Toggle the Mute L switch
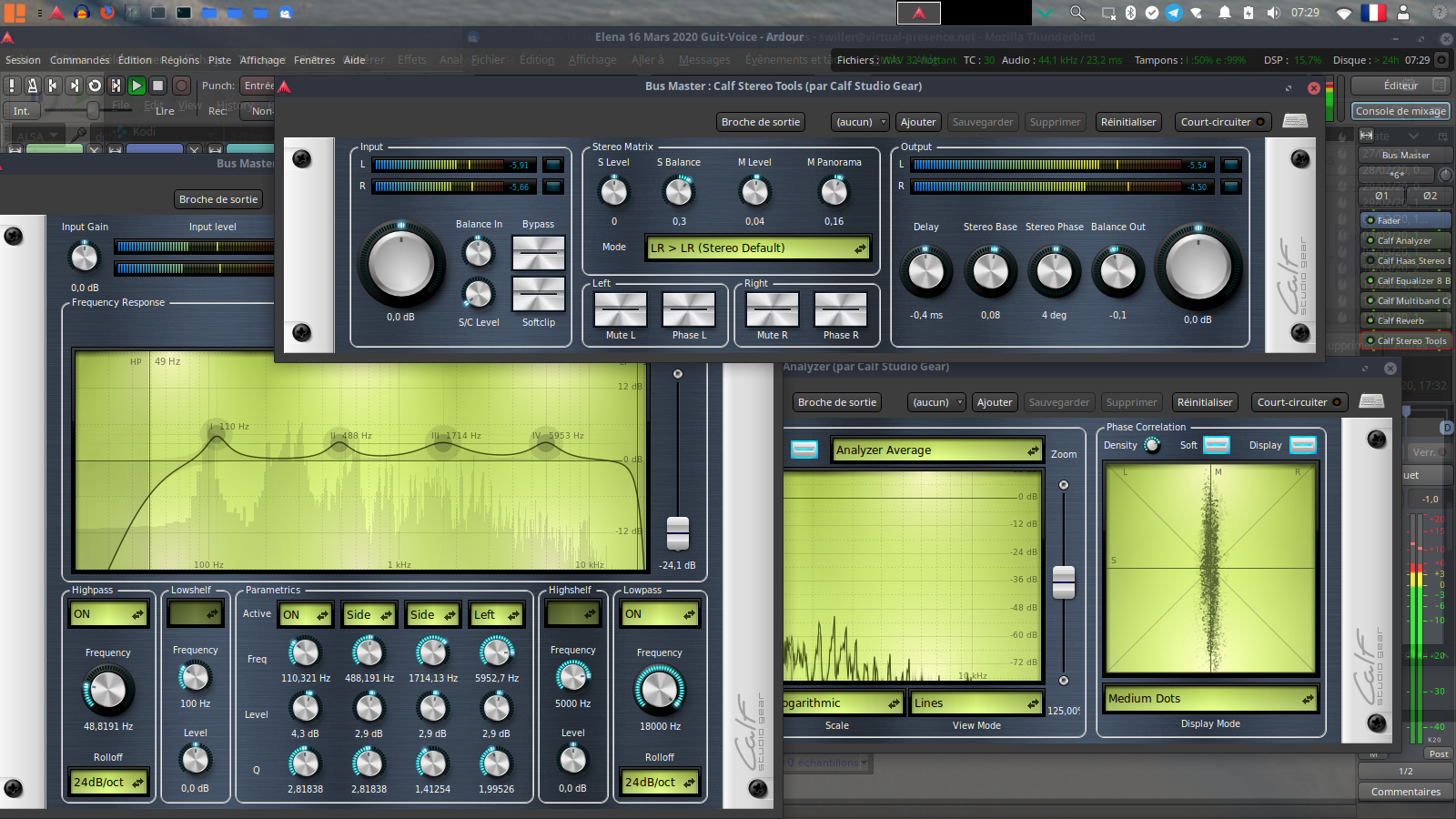Screen dimensions: 1456x819 pos(621,310)
